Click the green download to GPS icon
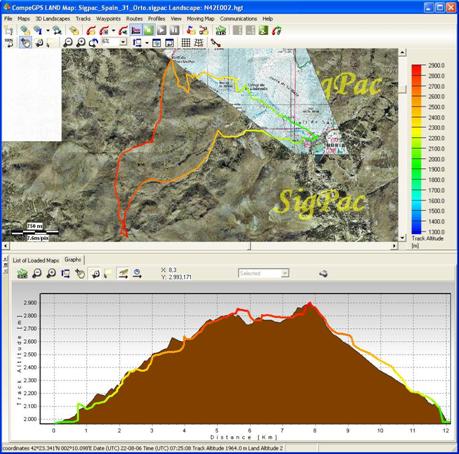 (263, 30)
